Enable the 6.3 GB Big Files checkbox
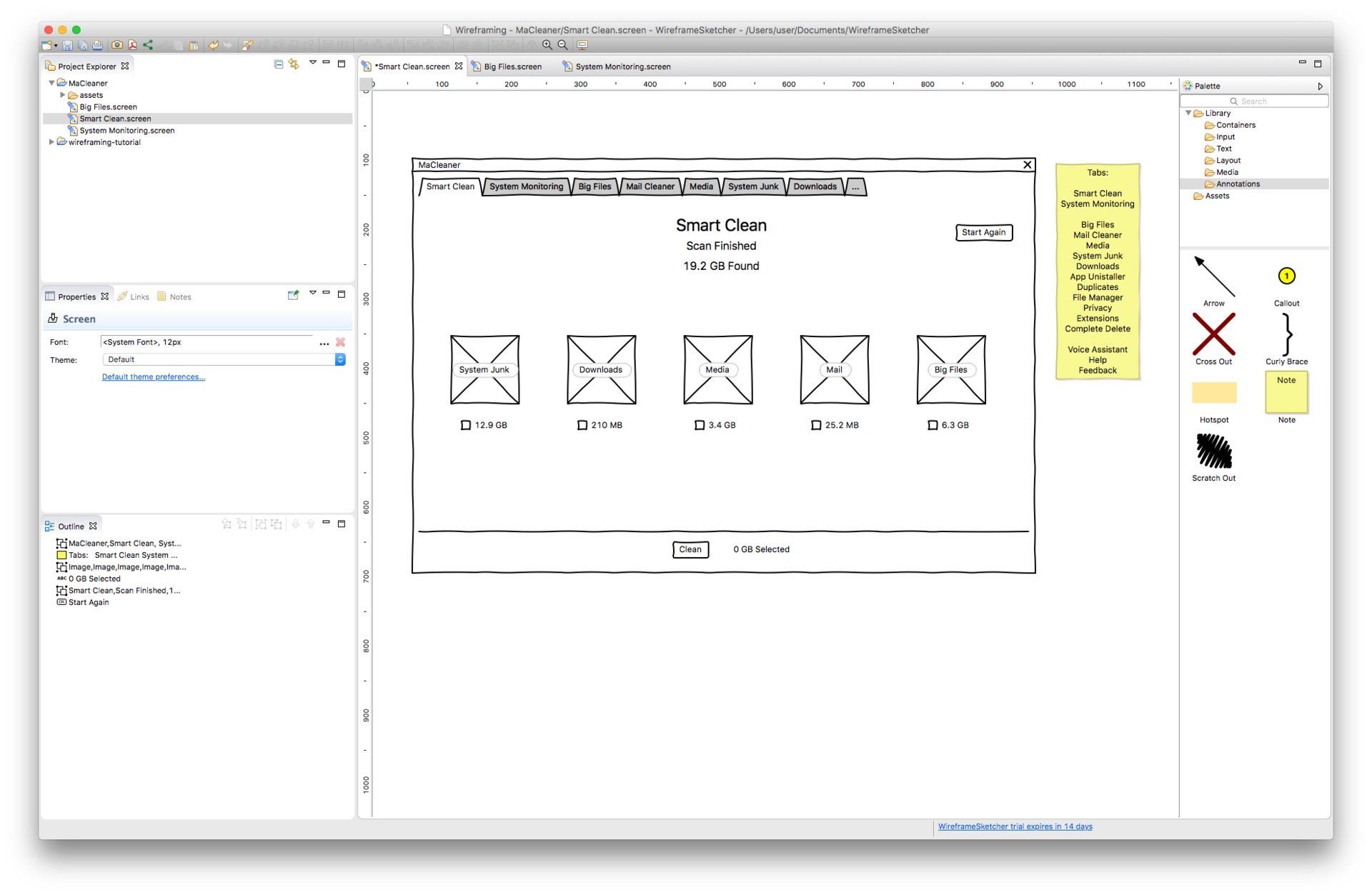 [x=933, y=425]
